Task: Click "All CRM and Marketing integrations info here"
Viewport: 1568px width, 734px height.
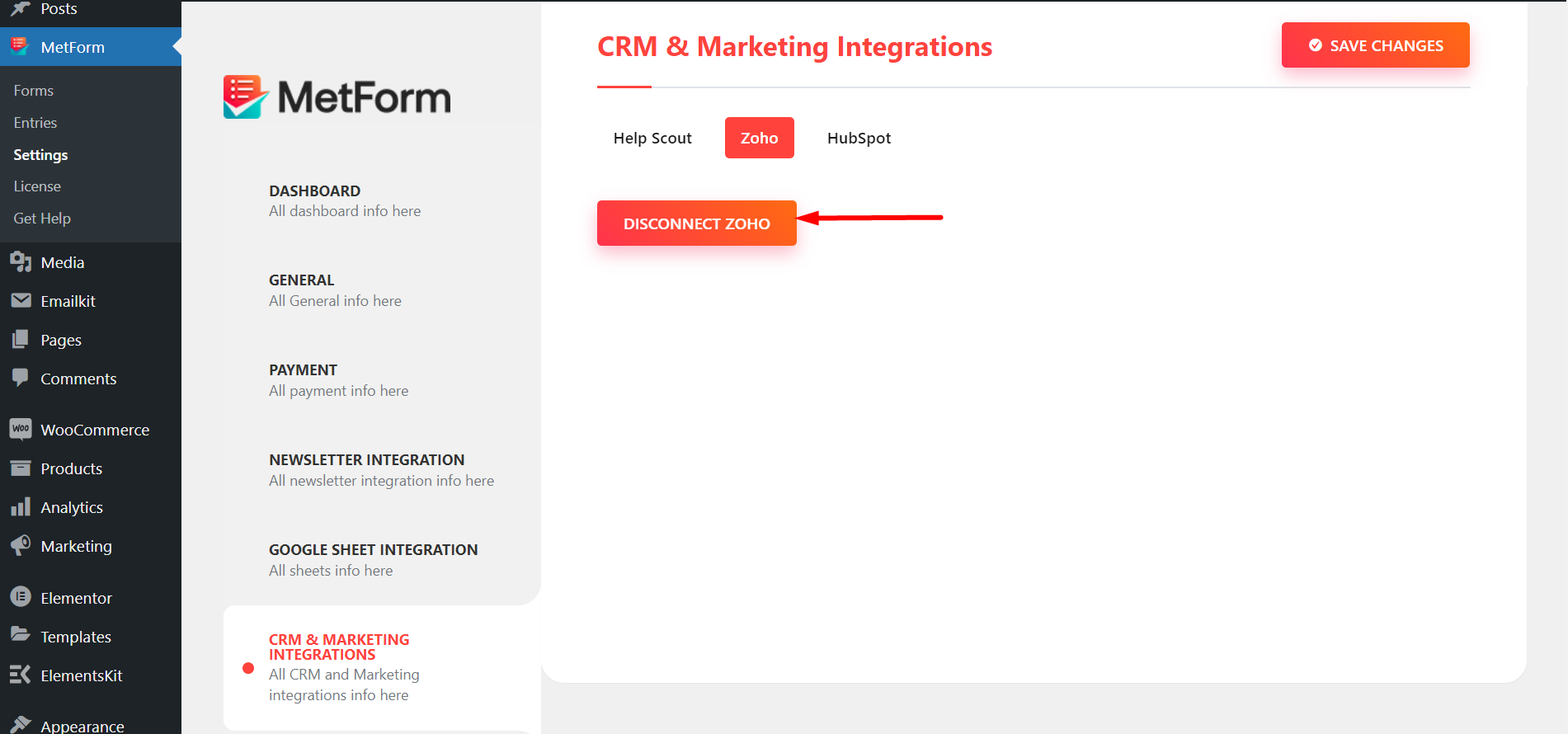Action: [344, 685]
